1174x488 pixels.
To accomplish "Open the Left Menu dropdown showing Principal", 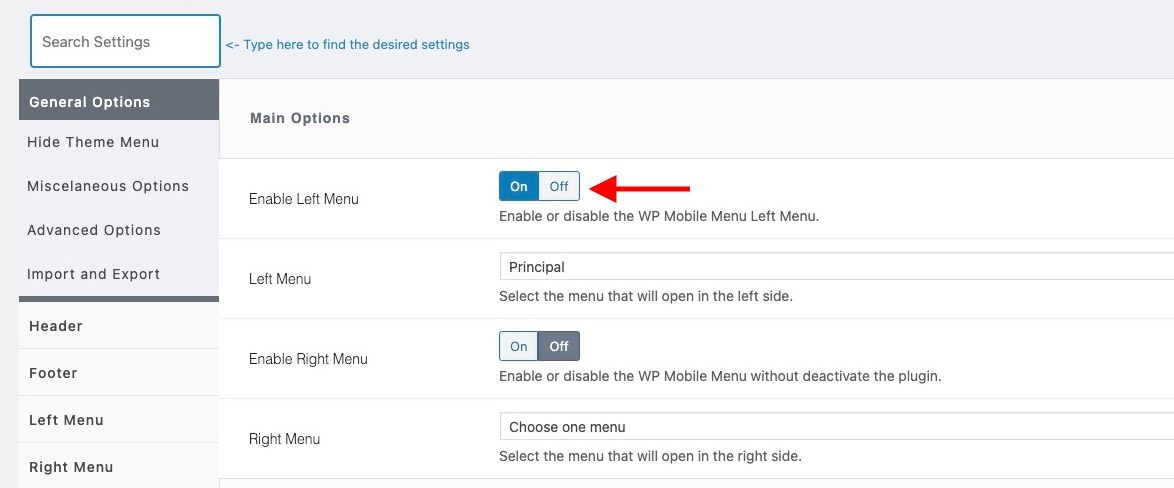I will [836, 266].
